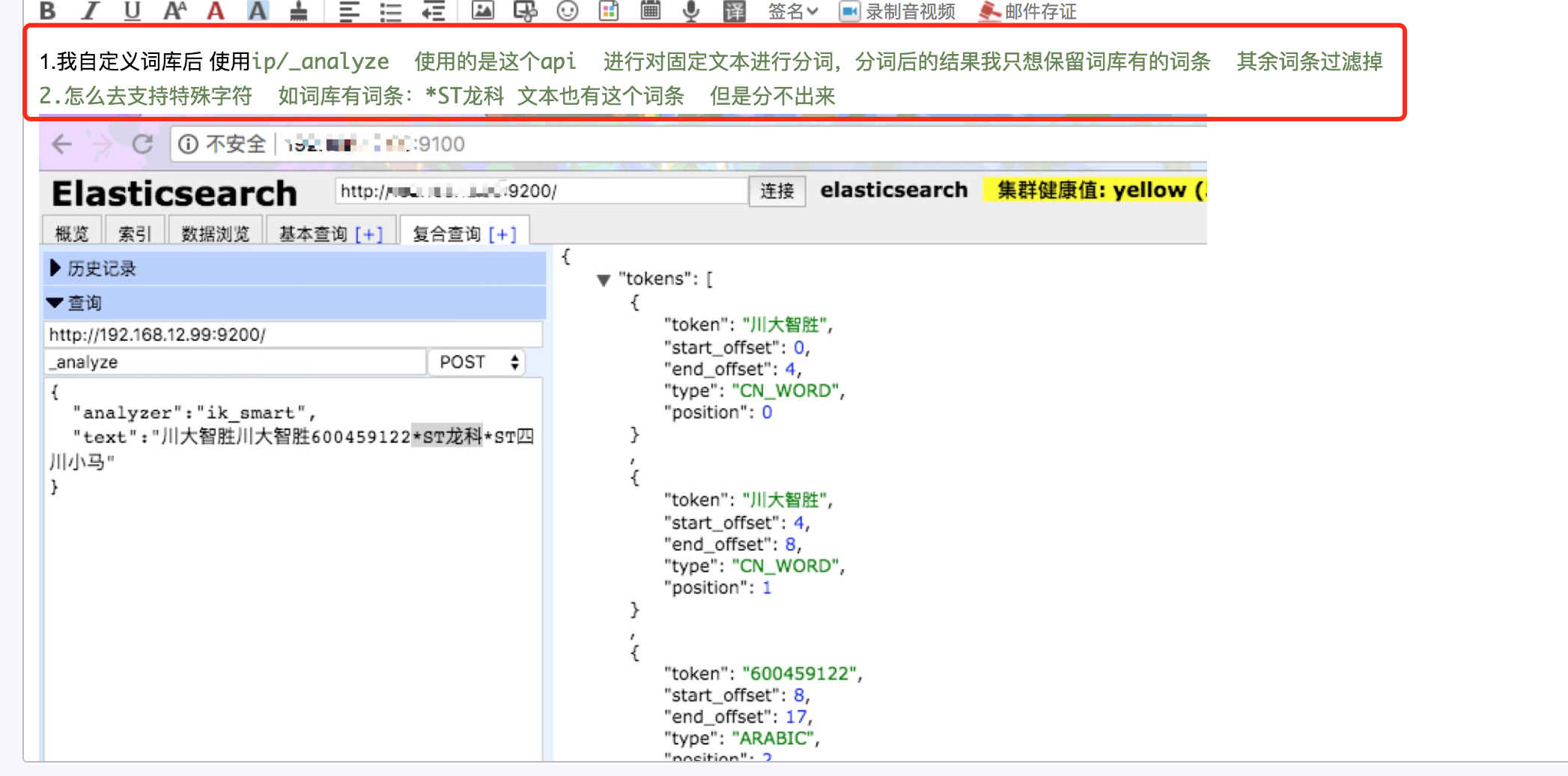Click inside the JSON request body editor
Image resolution: width=1568 pixels, height=776 pixels.
coord(294,569)
